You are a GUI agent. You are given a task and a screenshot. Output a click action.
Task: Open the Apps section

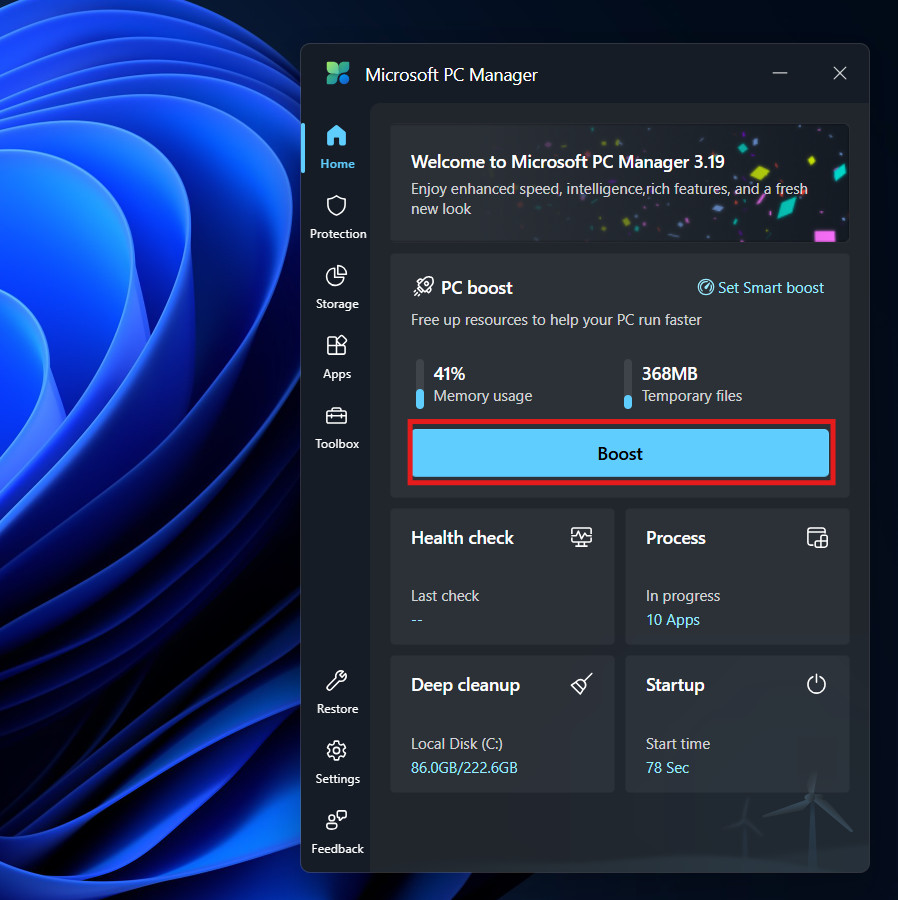pos(337,357)
